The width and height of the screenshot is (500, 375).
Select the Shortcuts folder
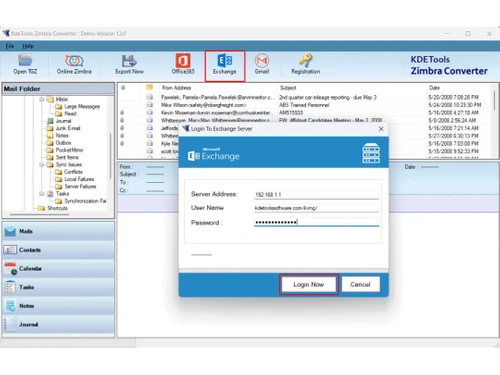pyautogui.click(x=57, y=208)
